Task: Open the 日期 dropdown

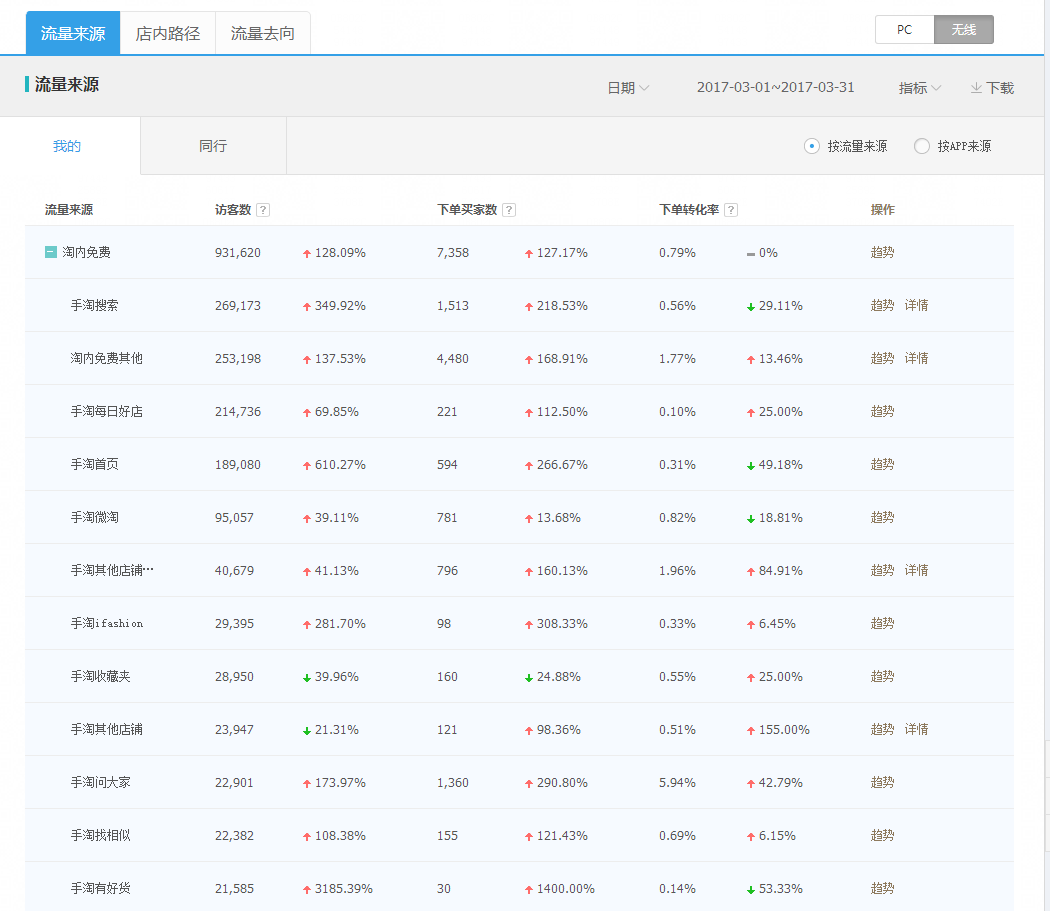Action: [x=628, y=88]
